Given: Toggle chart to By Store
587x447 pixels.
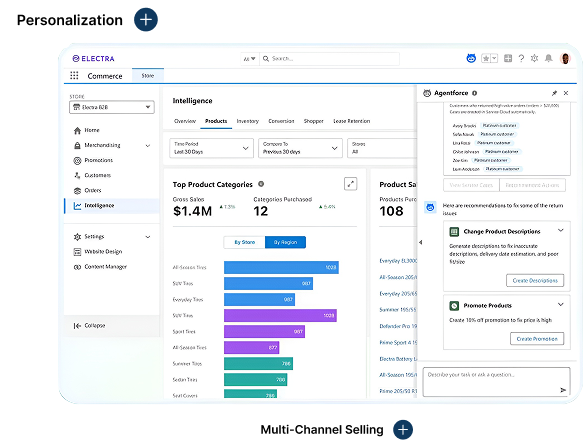Looking at the screenshot, I should [244, 242].
